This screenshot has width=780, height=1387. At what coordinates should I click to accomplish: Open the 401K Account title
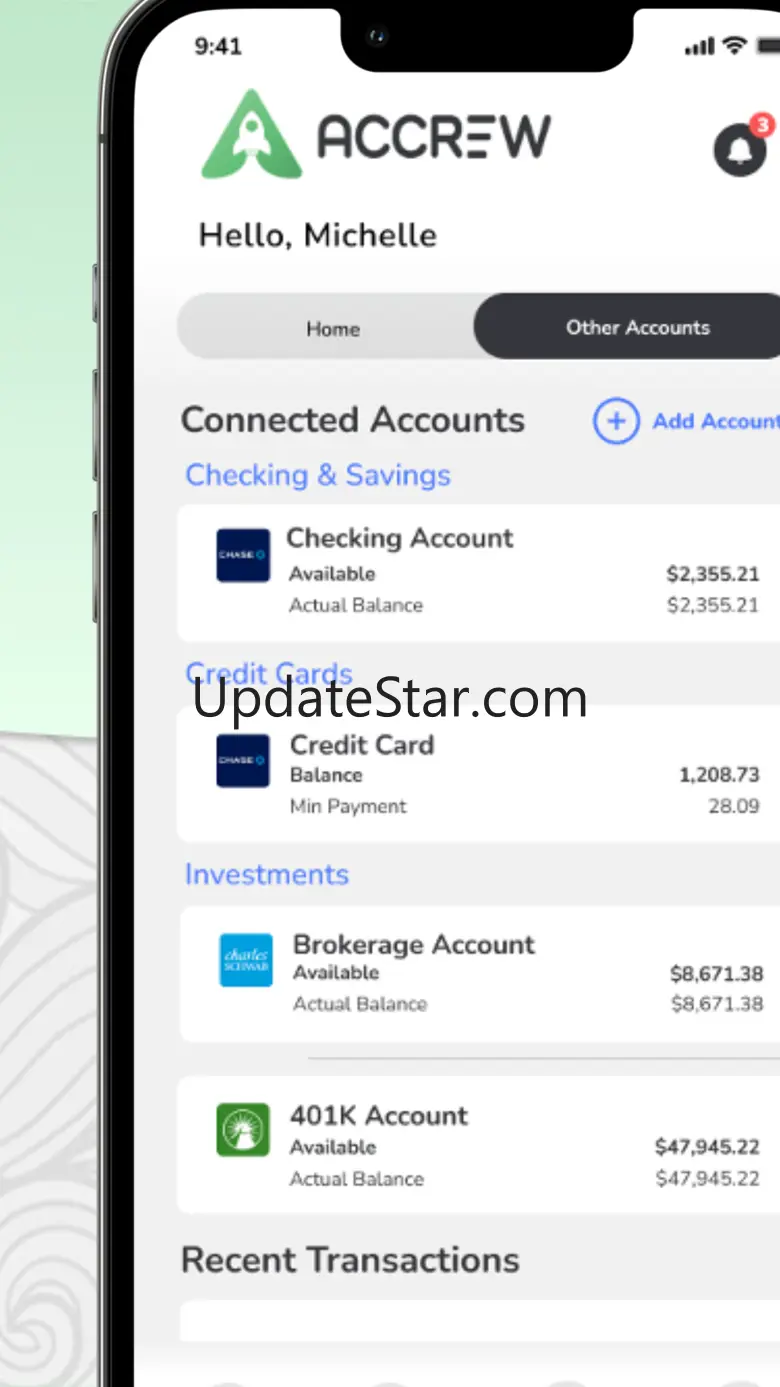[379, 1116]
